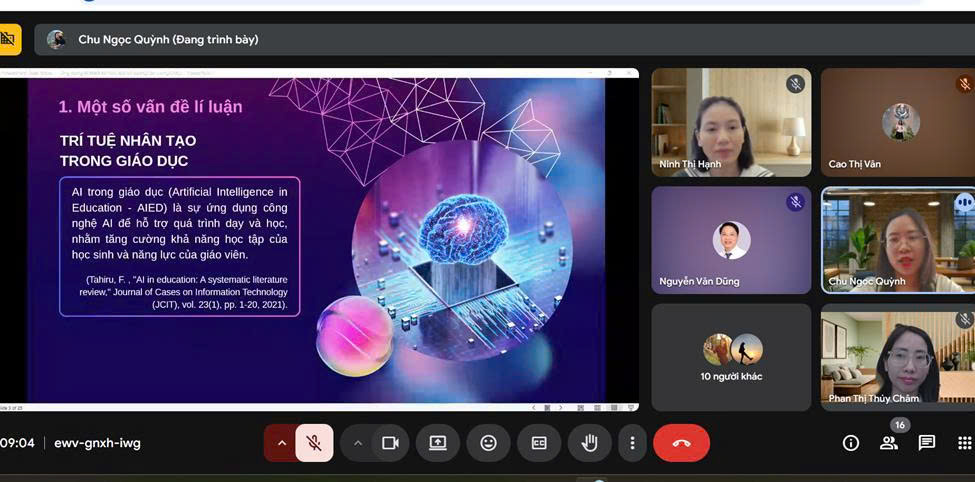975x482 pixels.
Task: Click the '10 người khác' tile
Action: coord(731,357)
